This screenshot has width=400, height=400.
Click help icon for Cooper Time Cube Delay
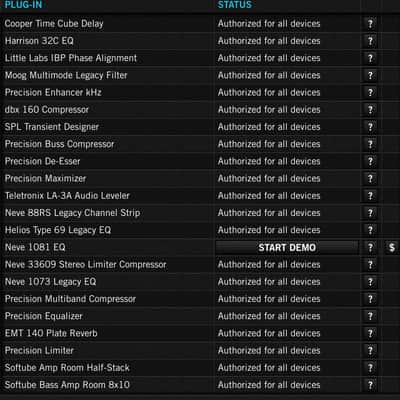pos(370,24)
